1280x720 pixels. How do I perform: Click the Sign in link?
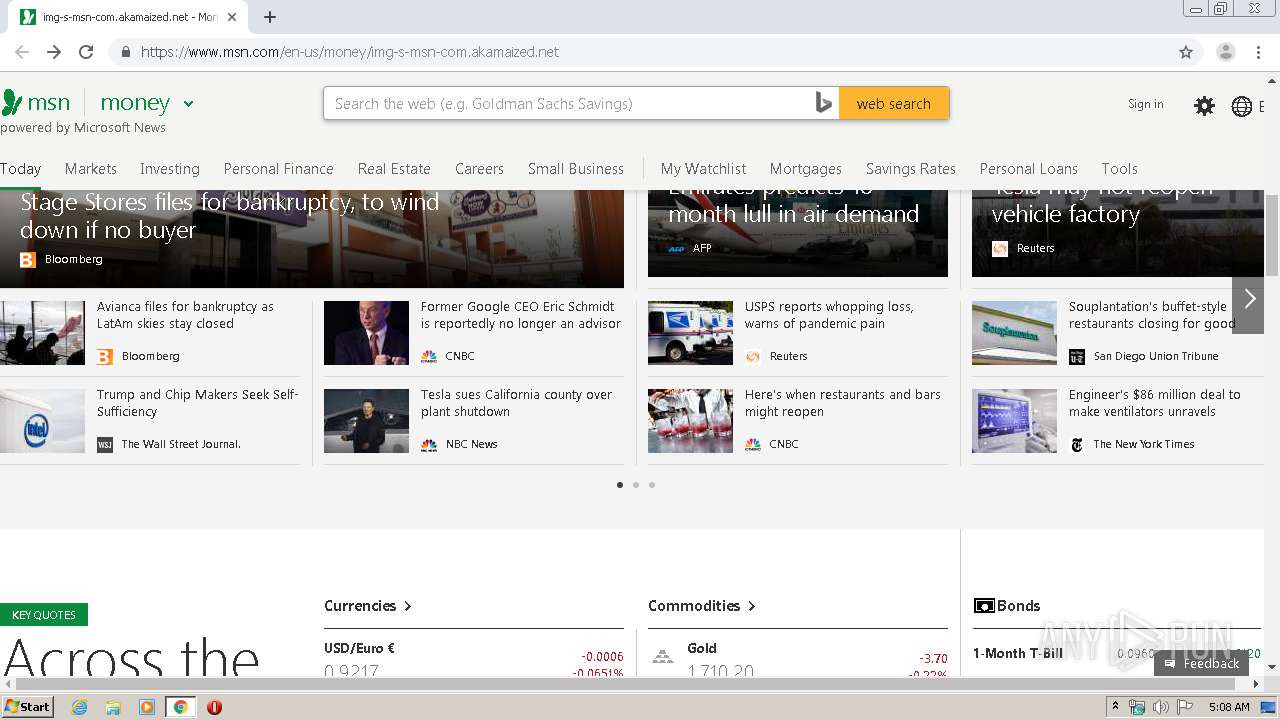[x=1146, y=104]
